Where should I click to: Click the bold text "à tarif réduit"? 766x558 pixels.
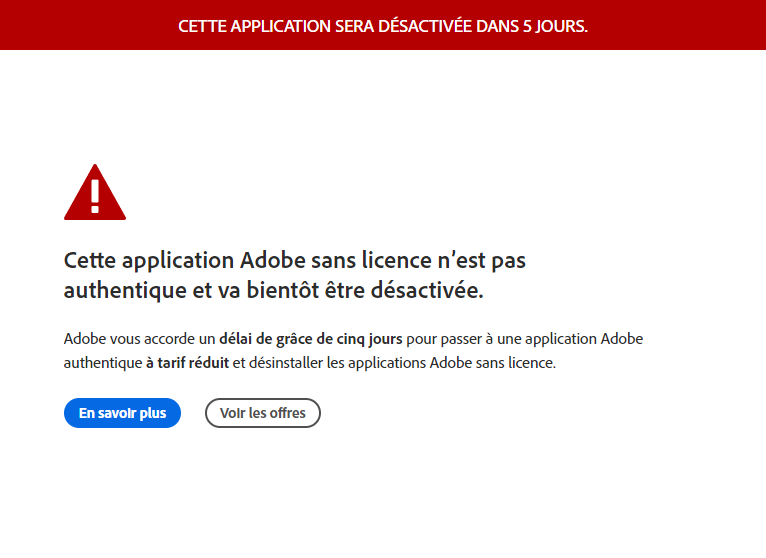188,363
